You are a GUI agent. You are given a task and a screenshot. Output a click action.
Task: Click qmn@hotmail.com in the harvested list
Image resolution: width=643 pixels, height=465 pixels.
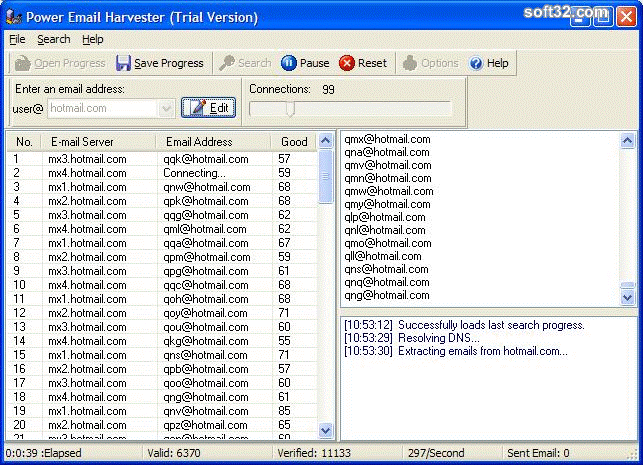(x=388, y=178)
